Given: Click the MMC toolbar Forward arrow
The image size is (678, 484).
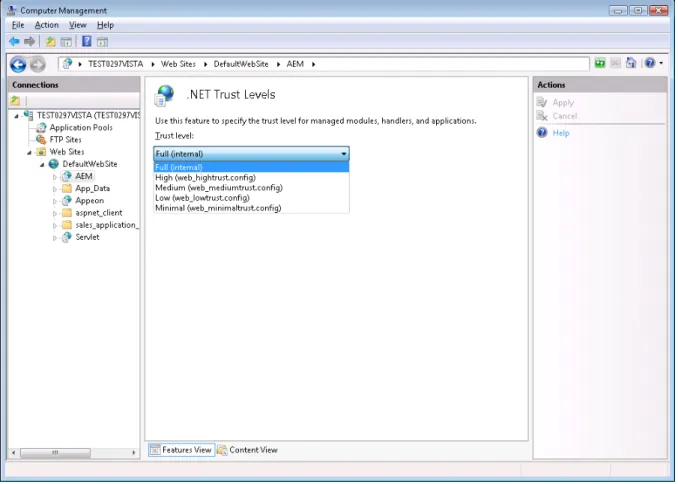Looking at the screenshot, I should click(29, 42).
